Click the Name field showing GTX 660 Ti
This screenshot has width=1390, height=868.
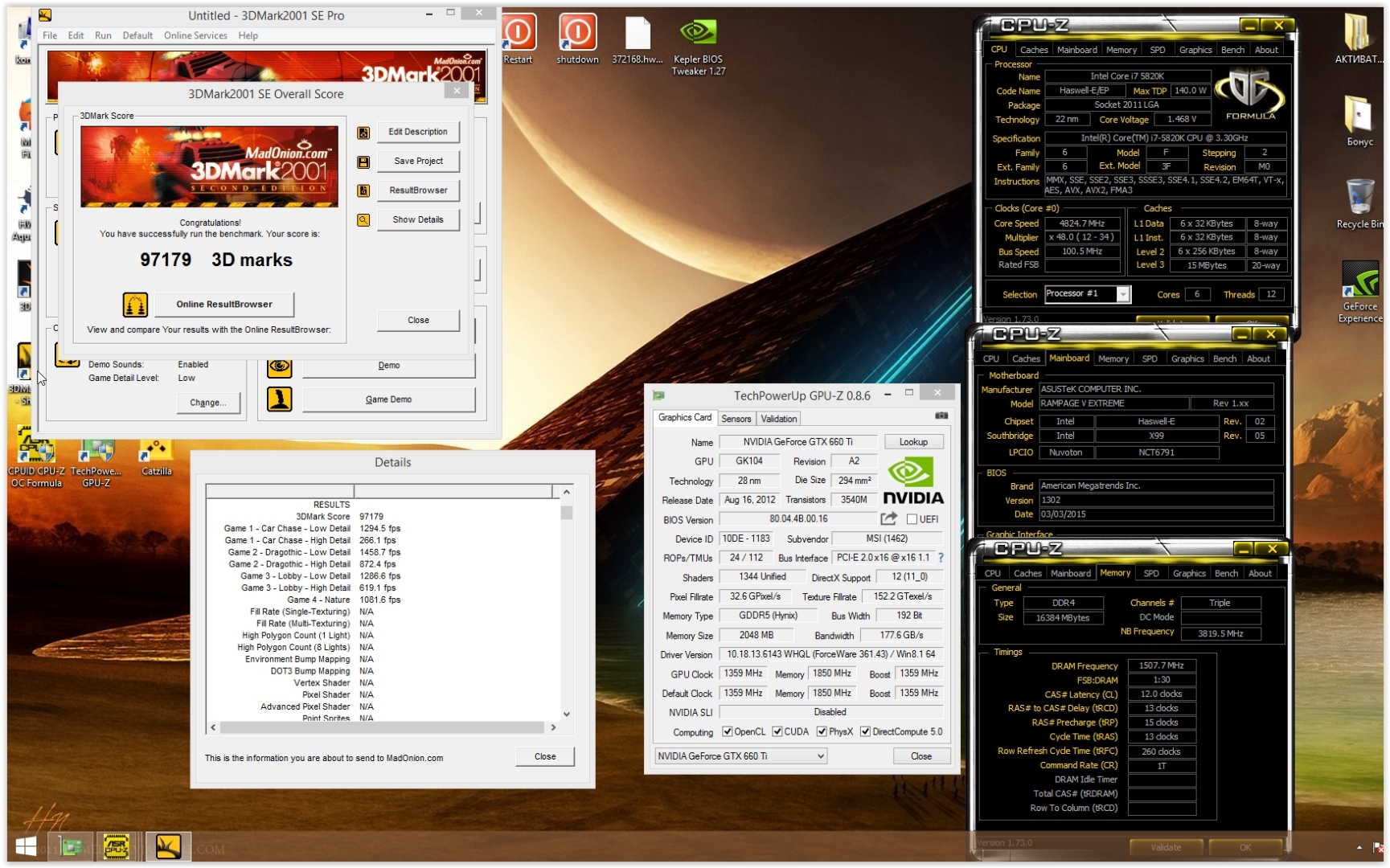(x=798, y=442)
